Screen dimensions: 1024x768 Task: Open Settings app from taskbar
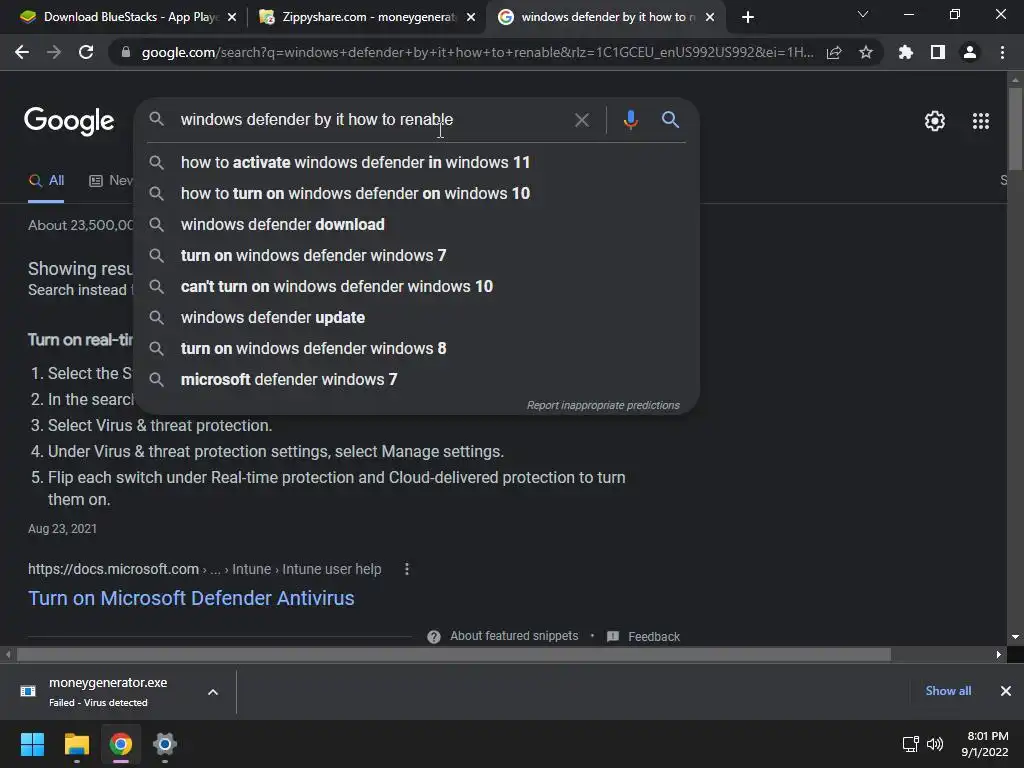(165, 744)
